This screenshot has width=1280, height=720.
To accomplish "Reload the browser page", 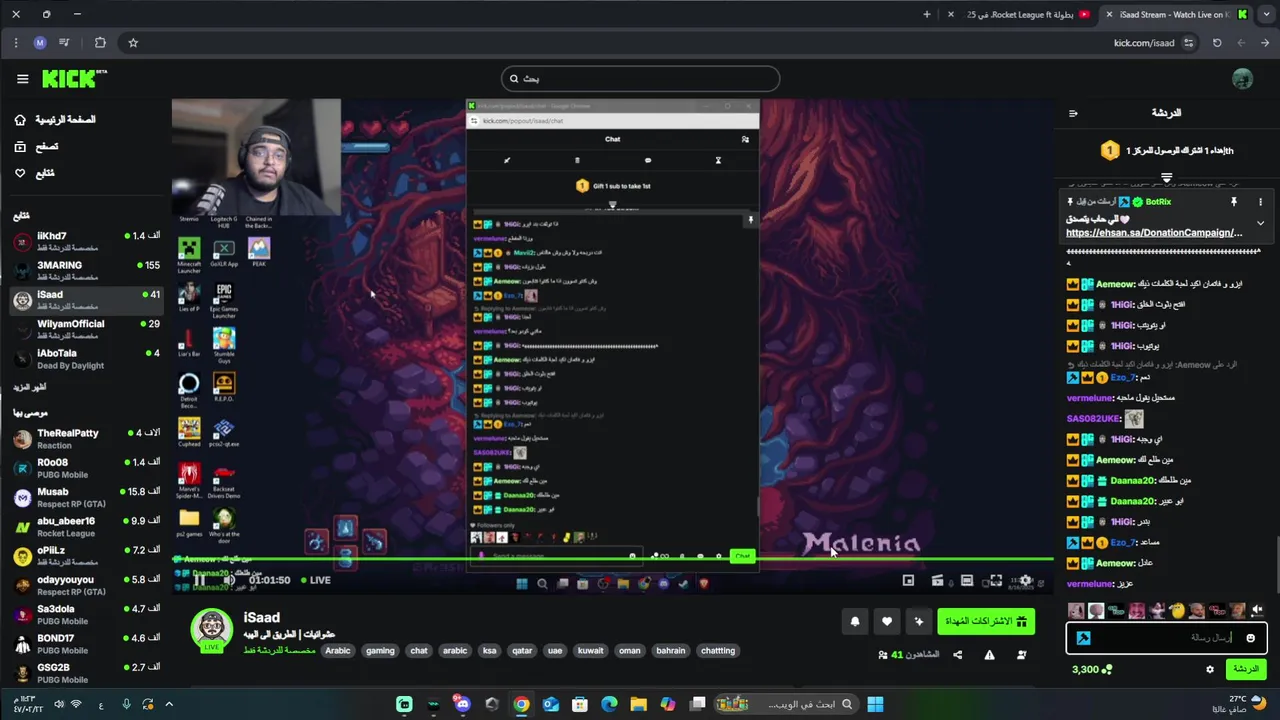I will 1217,43.
